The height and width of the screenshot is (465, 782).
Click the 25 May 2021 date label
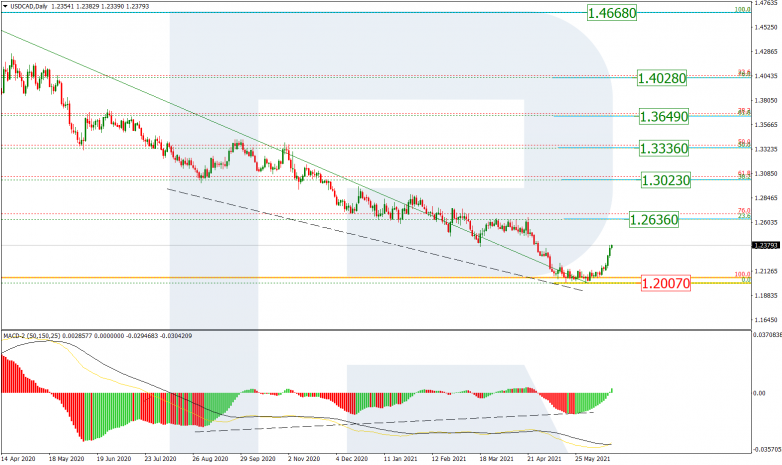click(592, 459)
